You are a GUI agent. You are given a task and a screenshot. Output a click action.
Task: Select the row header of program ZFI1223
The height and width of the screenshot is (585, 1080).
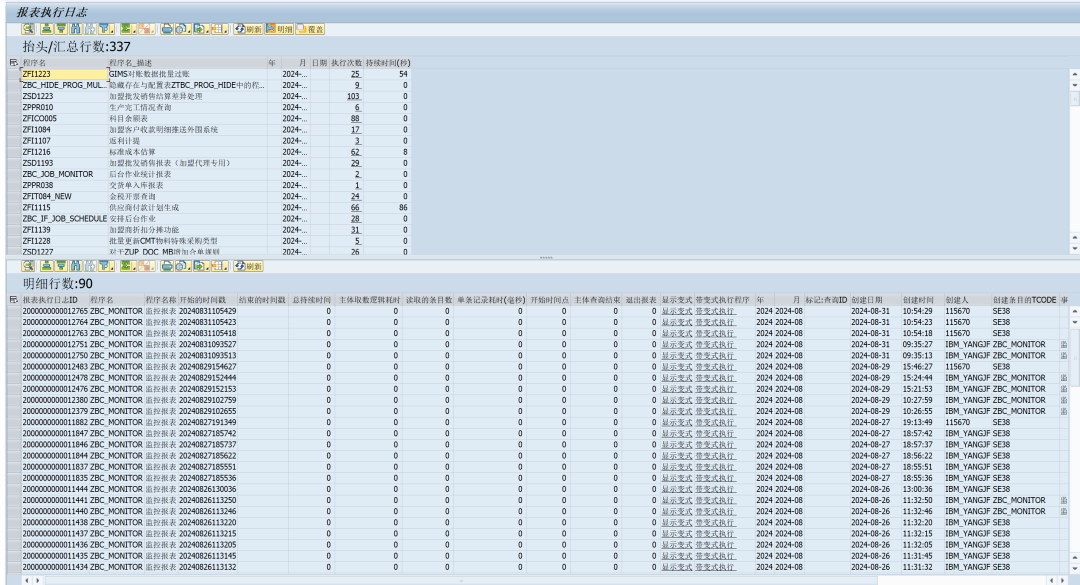[x=14, y=74]
